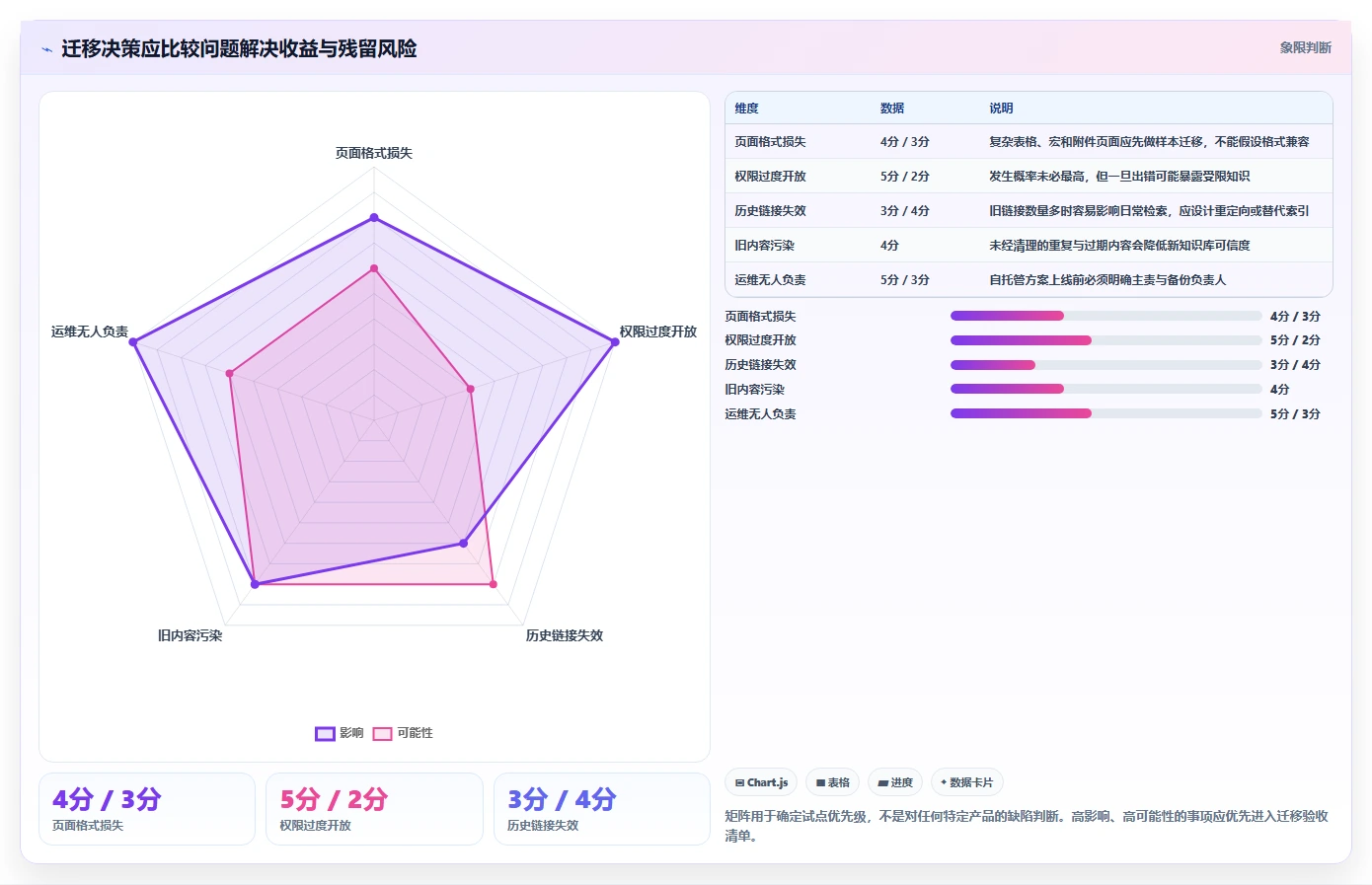Viewport: 1372px width, 885px height.
Task: Click the purple 影响 point on the 运维无人负责 axis
Action: coord(133,342)
